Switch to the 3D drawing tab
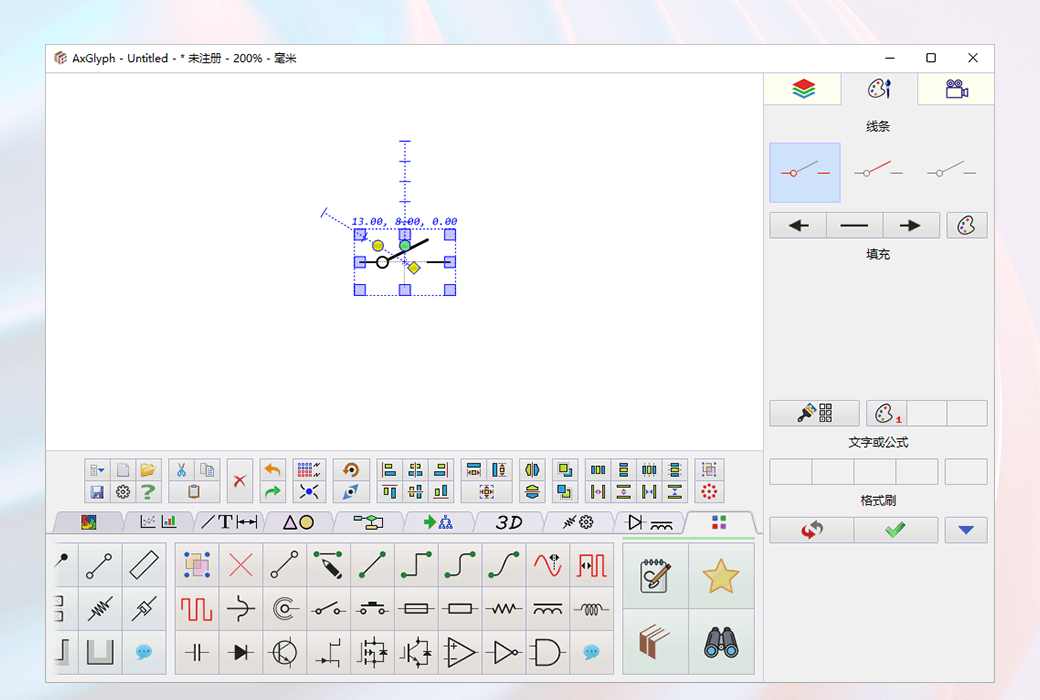 click(508, 522)
